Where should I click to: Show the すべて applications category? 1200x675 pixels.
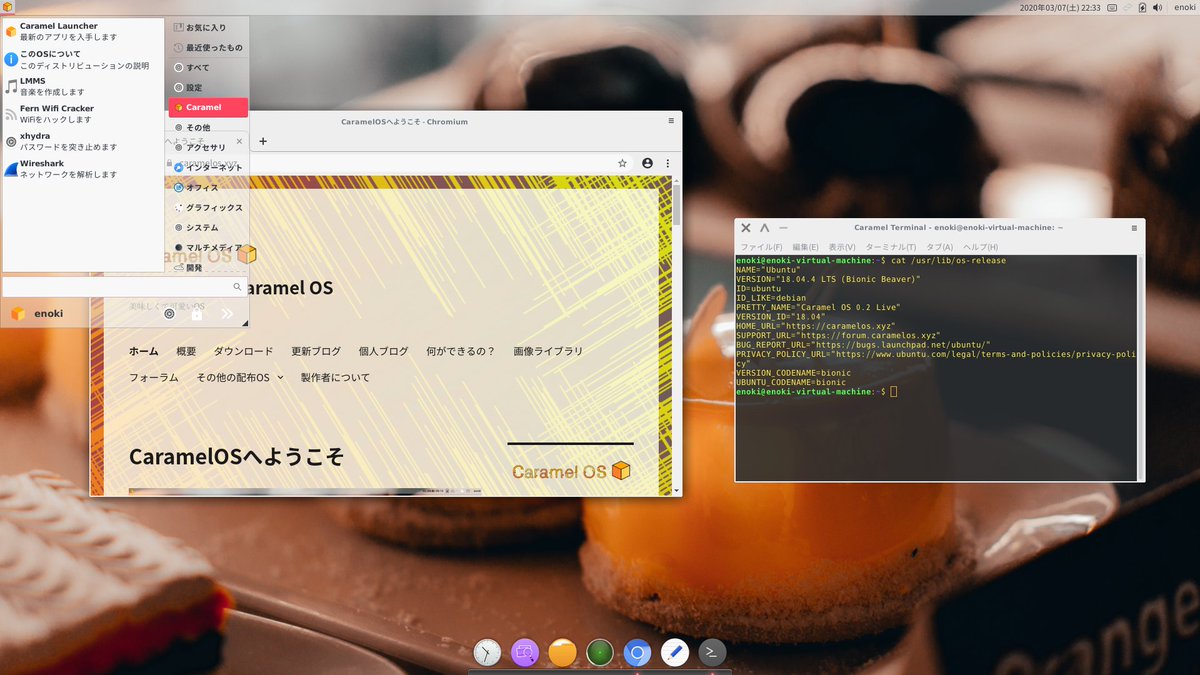coord(208,67)
